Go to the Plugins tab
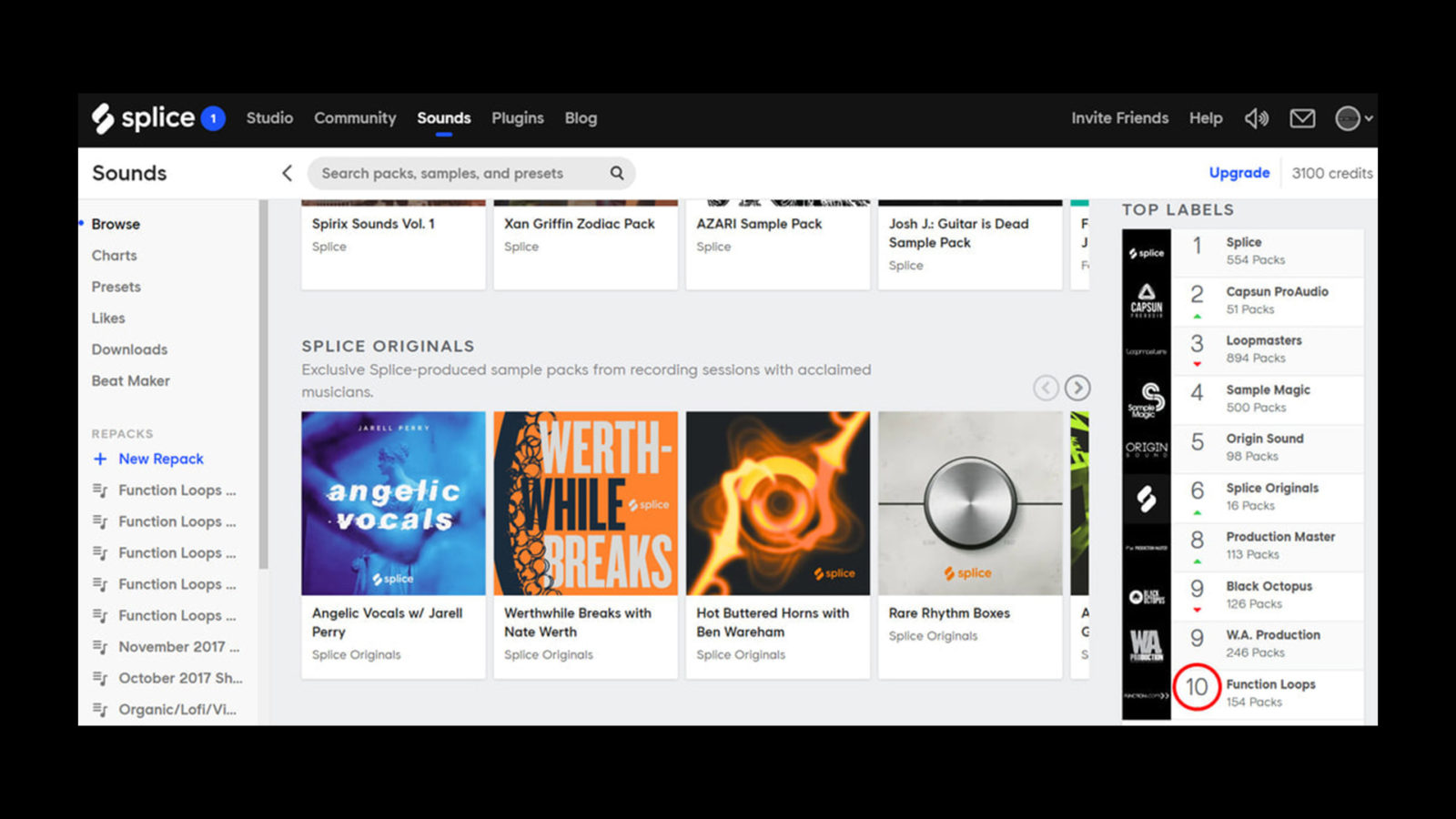Viewport: 1456px width, 819px height. (x=518, y=118)
